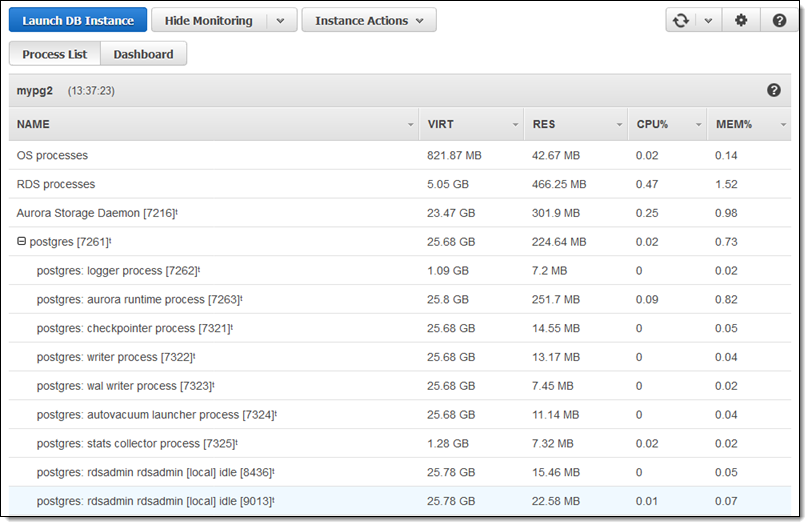Click the Launch DB Instance button
The width and height of the screenshot is (810, 527).
78,20
